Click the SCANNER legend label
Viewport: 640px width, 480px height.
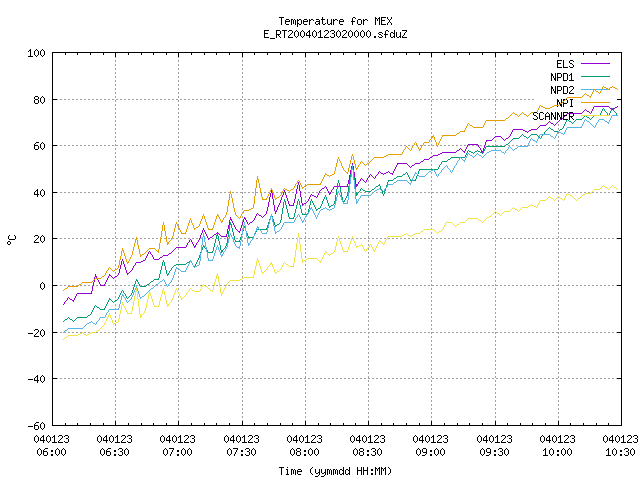click(553, 116)
